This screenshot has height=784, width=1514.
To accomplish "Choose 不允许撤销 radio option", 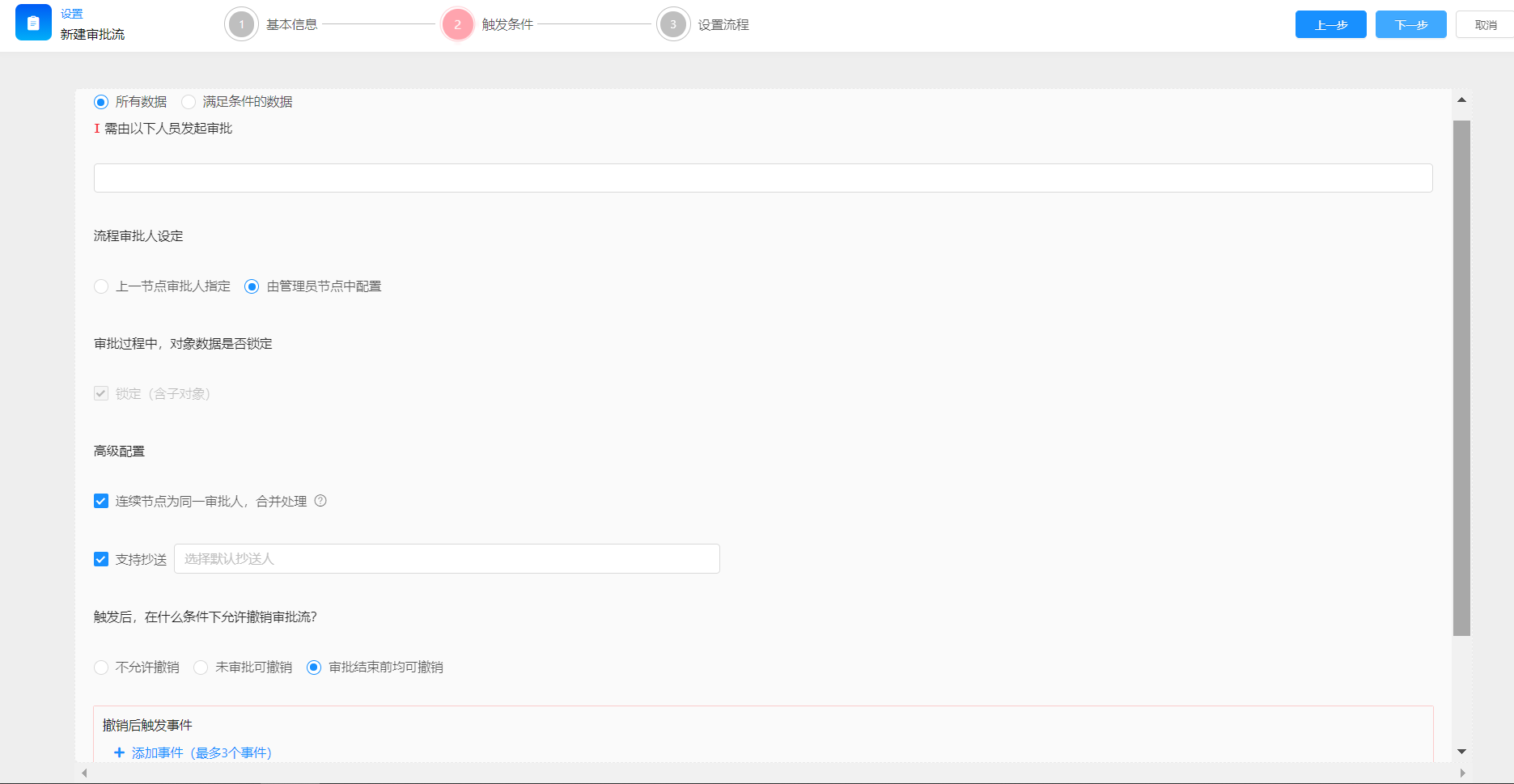I will (x=101, y=667).
